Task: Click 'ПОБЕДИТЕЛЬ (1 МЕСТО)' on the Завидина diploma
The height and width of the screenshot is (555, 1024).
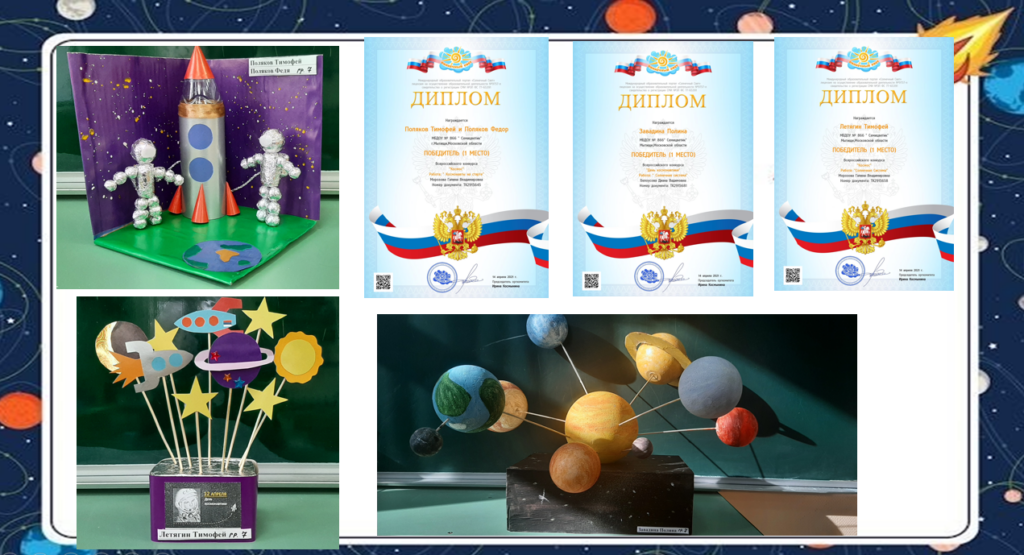Action: click(x=663, y=155)
